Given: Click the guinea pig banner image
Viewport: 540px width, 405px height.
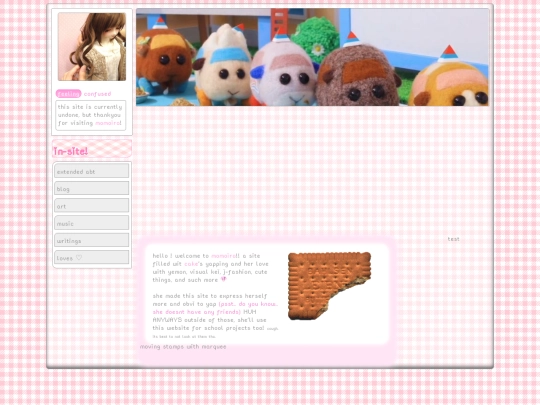Looking at the screenshot, I should (x=312, y=57).
